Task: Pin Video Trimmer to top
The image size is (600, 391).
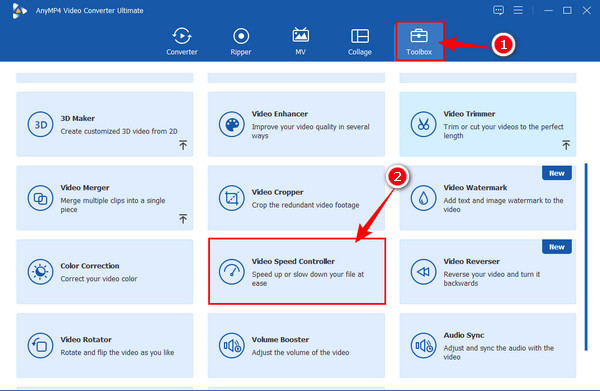Action: coord(566,145)
